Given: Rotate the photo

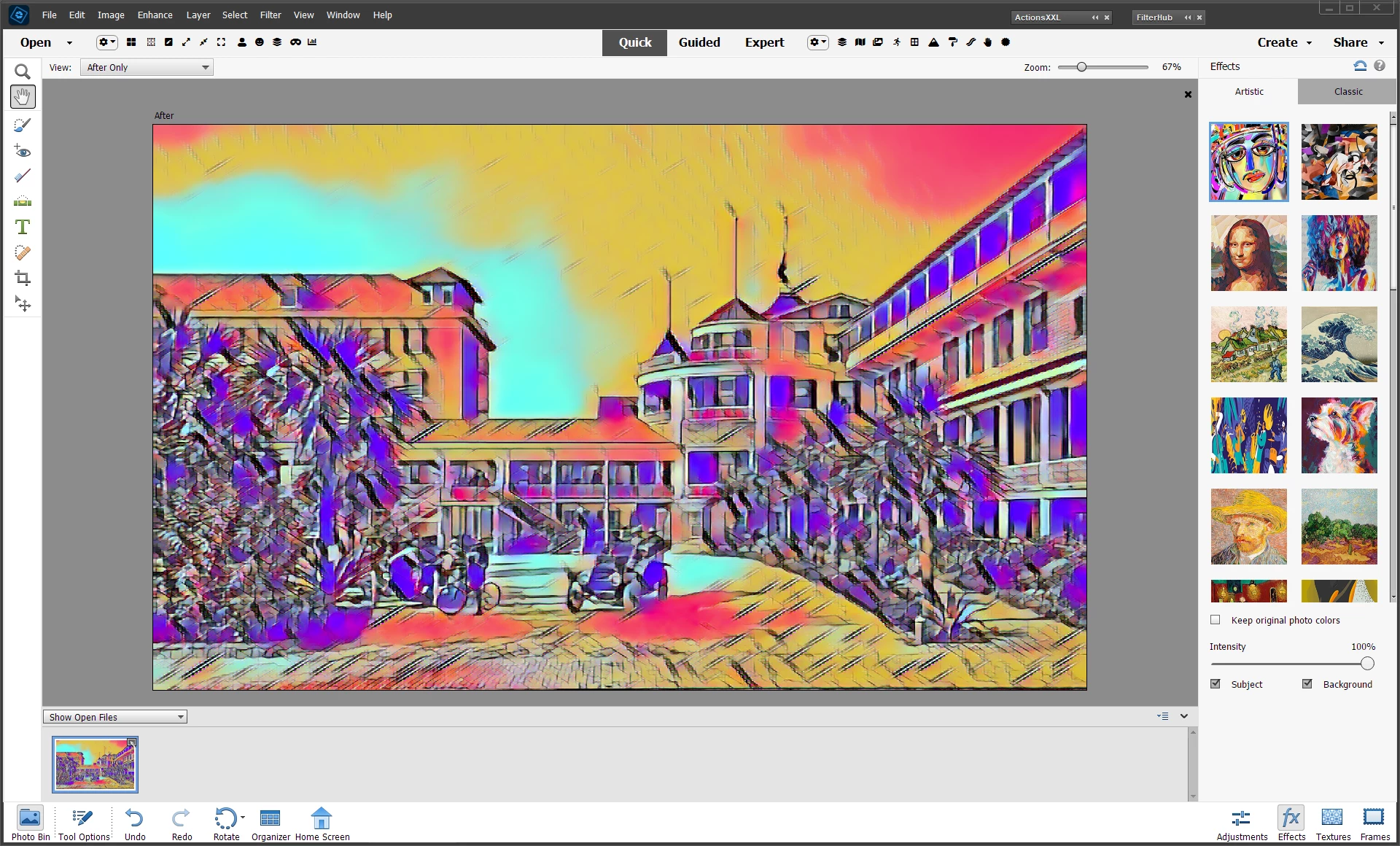Looking at the screenshot, I should point(225,823).
